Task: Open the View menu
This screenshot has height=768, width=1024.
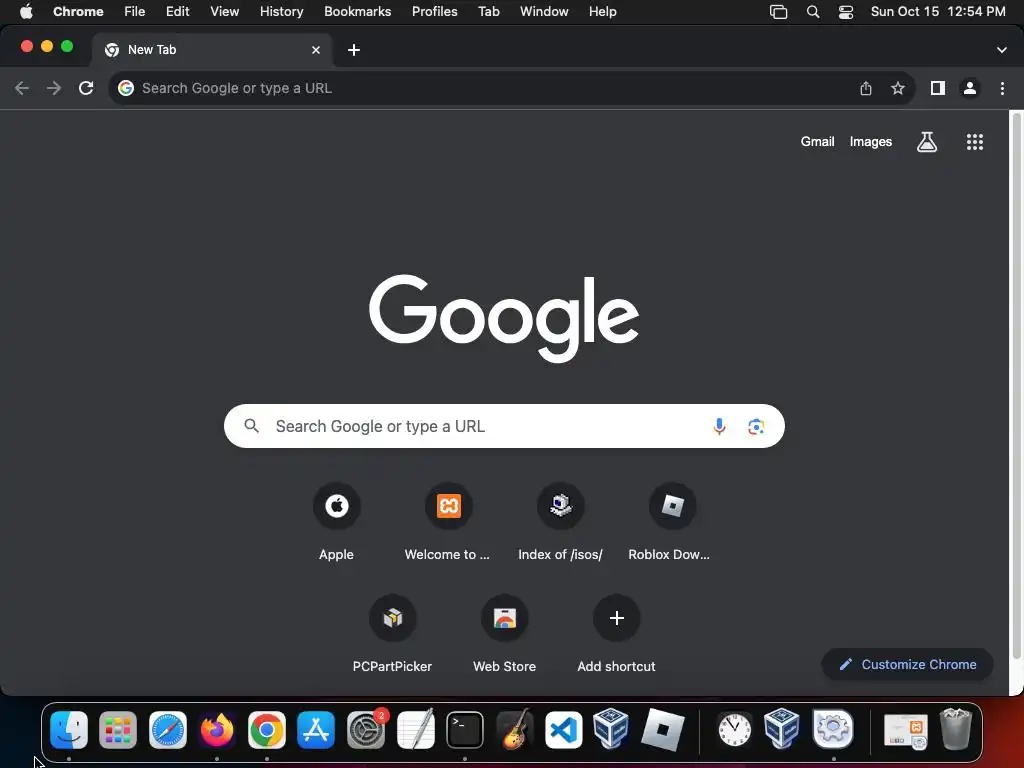Action: 225,12
